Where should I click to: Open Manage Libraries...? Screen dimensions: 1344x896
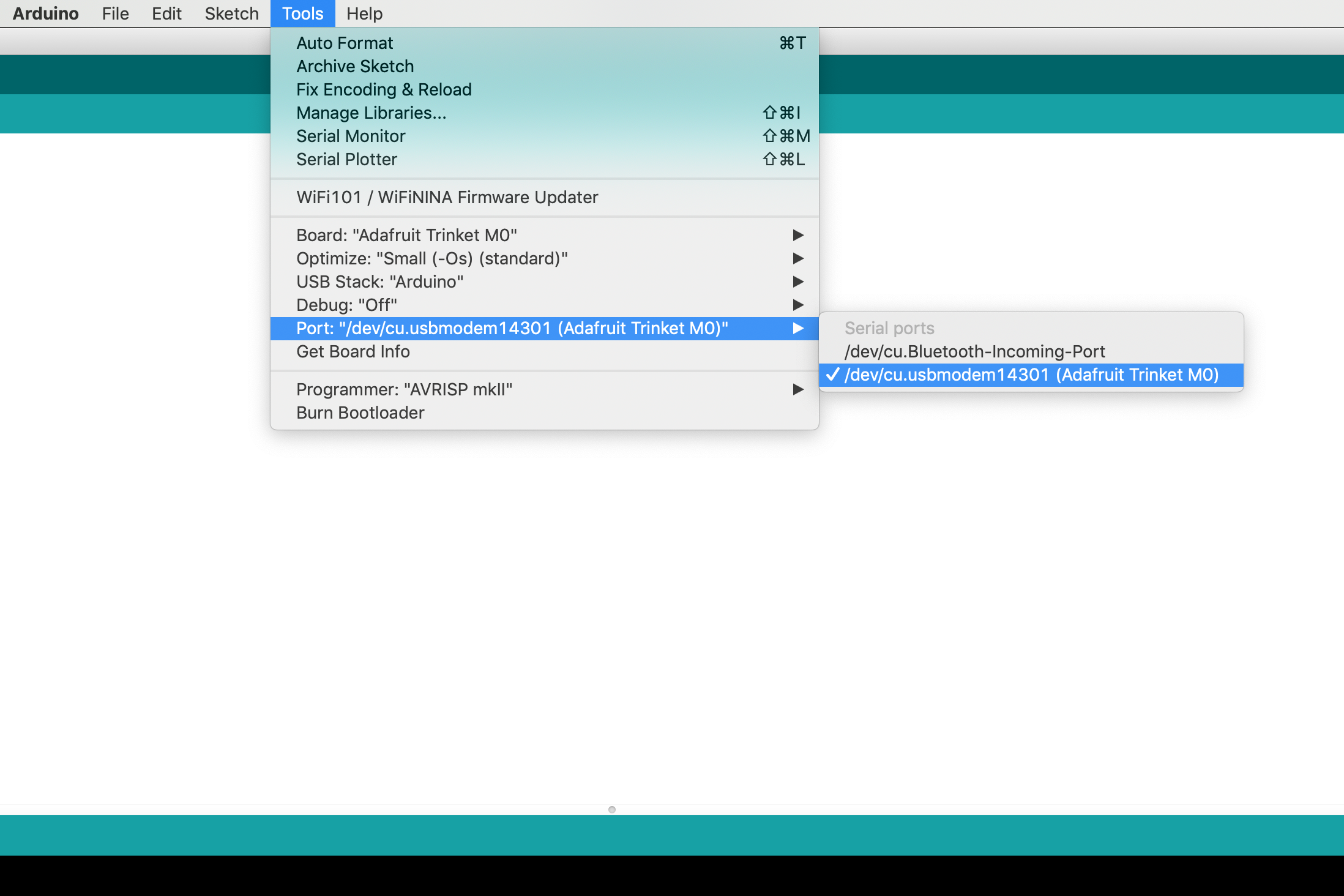click(x=371, y=113)
